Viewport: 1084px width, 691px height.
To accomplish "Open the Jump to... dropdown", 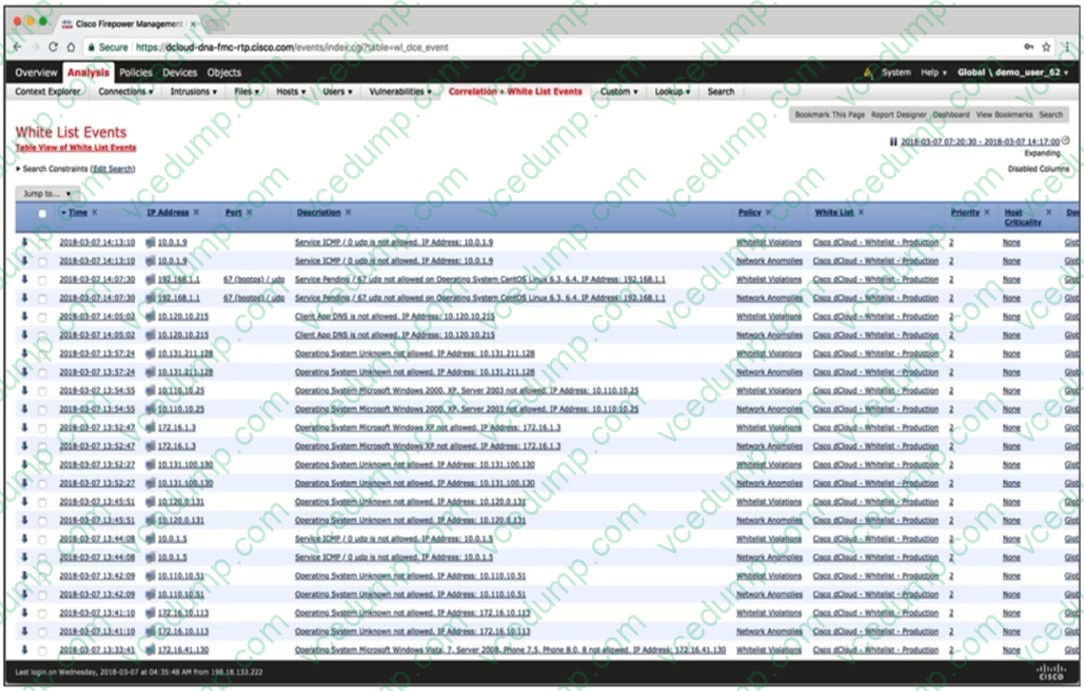I will point(47,193).
